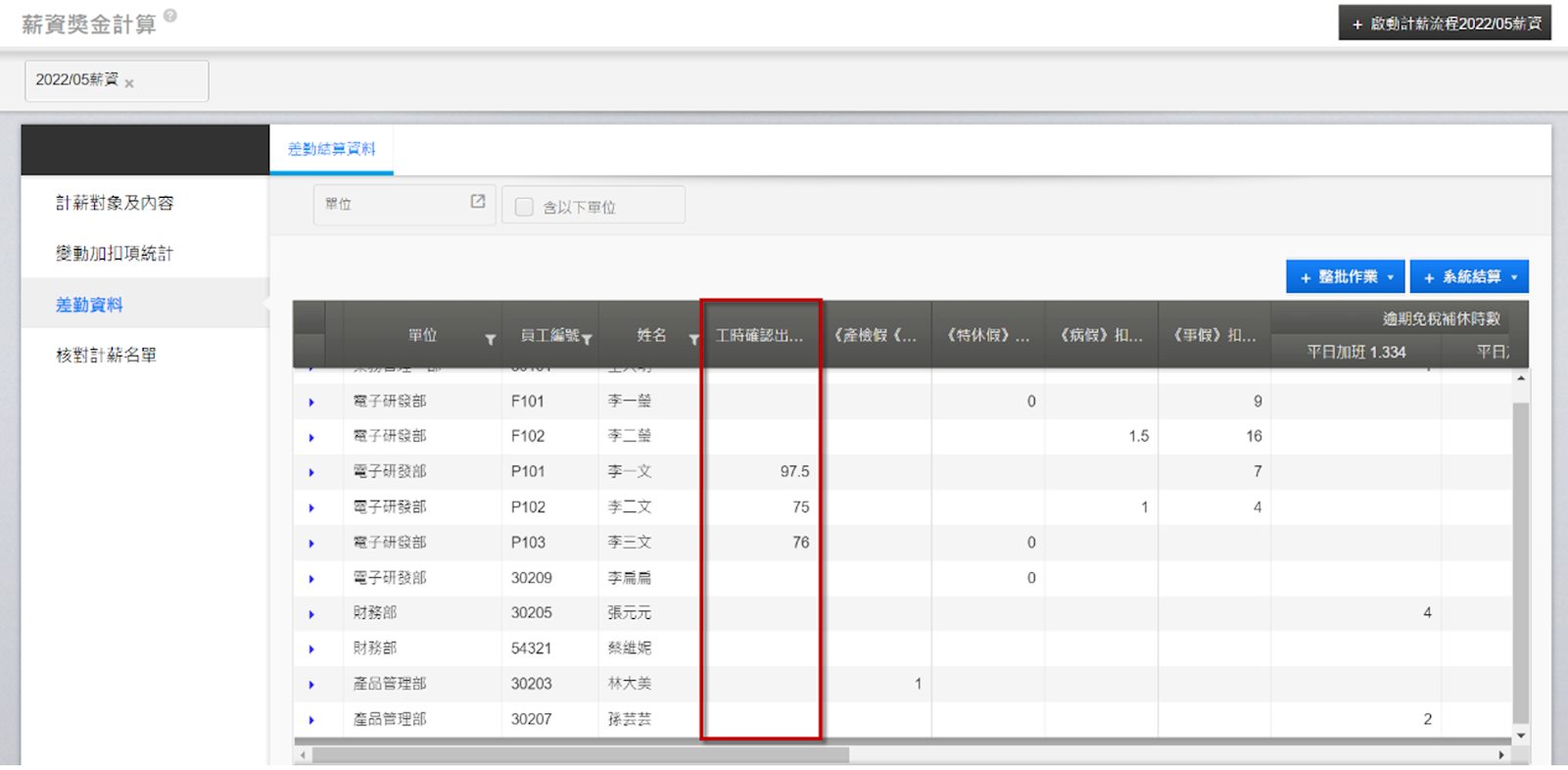The height and width of the screenshot is (770, 1568).
Task: Click the help icon beside 薪資獎金計算 title
Action: (x=170, y=16)
